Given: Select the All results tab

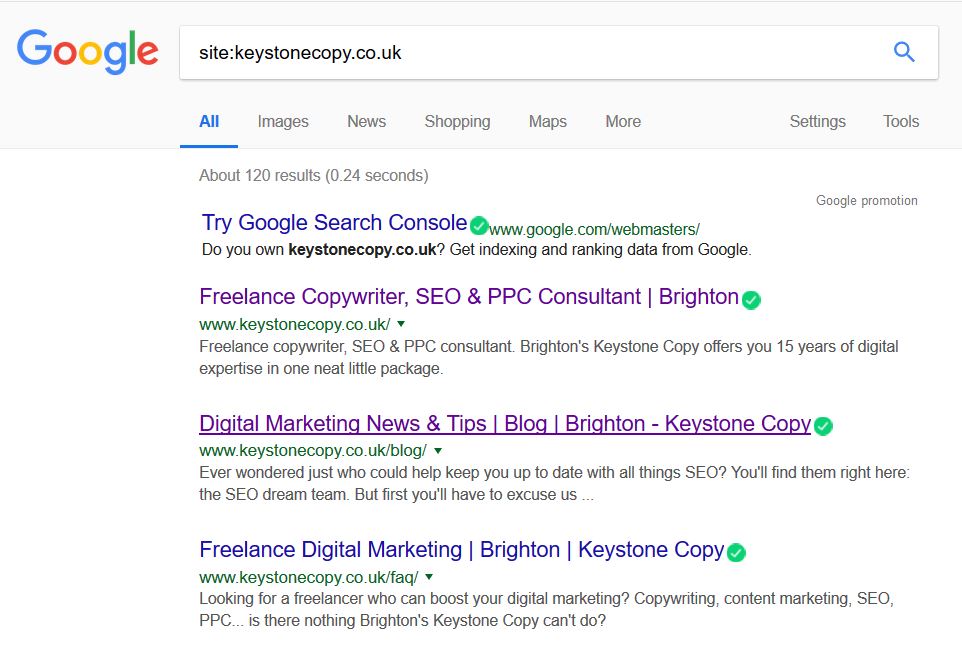Looking at the screenshot, I should tap(209, 121).
